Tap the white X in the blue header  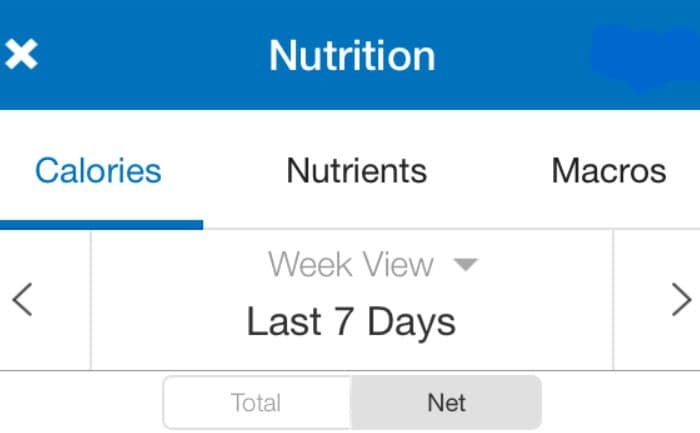click(x=21, y=54)
